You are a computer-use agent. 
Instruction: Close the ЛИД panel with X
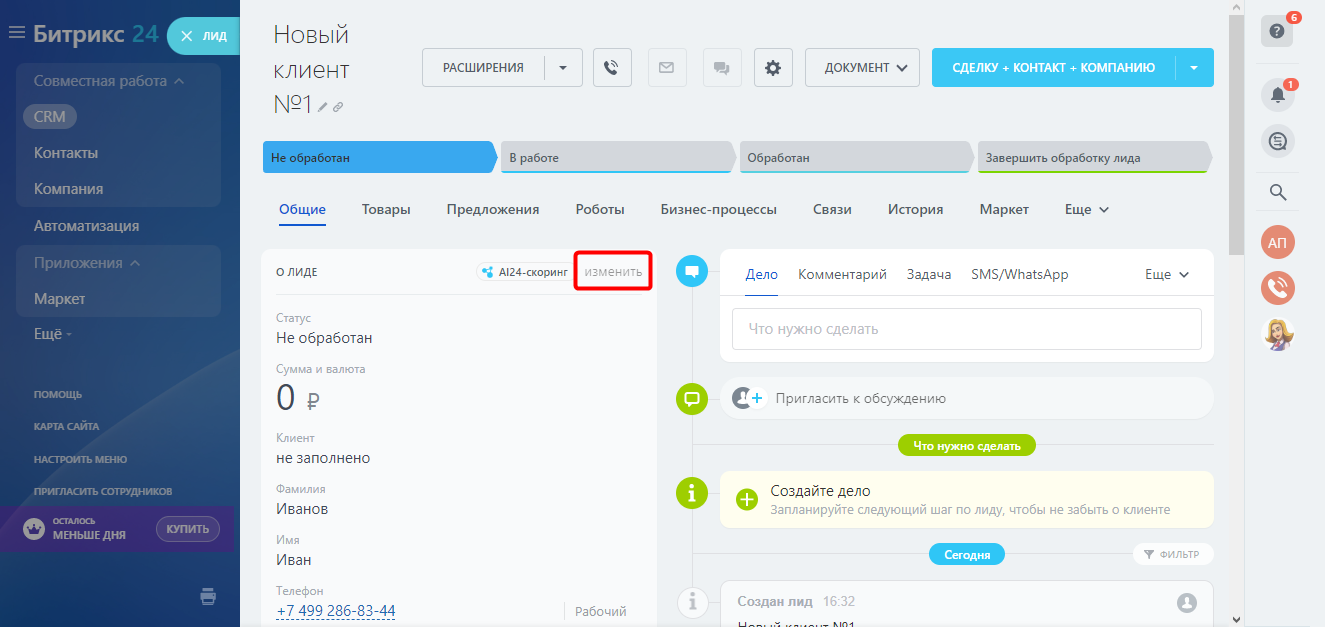(x=186, y=36)
